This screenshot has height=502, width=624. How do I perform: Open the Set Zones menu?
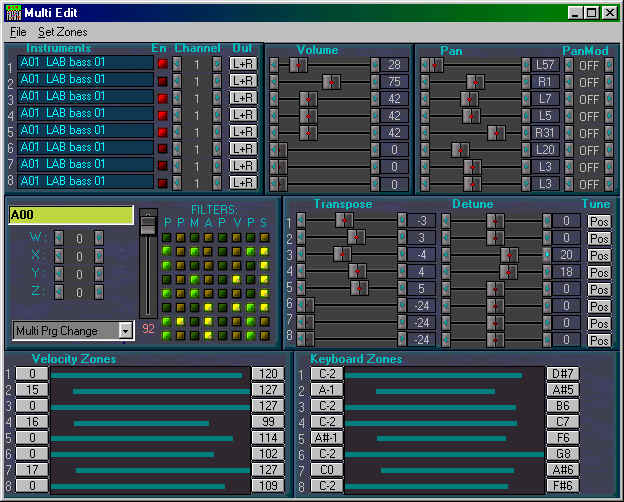[62, 32]
